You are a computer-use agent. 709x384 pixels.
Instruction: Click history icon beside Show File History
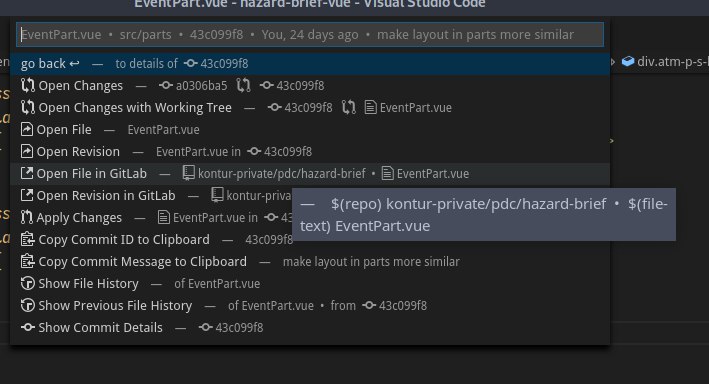click(x=28, y=284)
